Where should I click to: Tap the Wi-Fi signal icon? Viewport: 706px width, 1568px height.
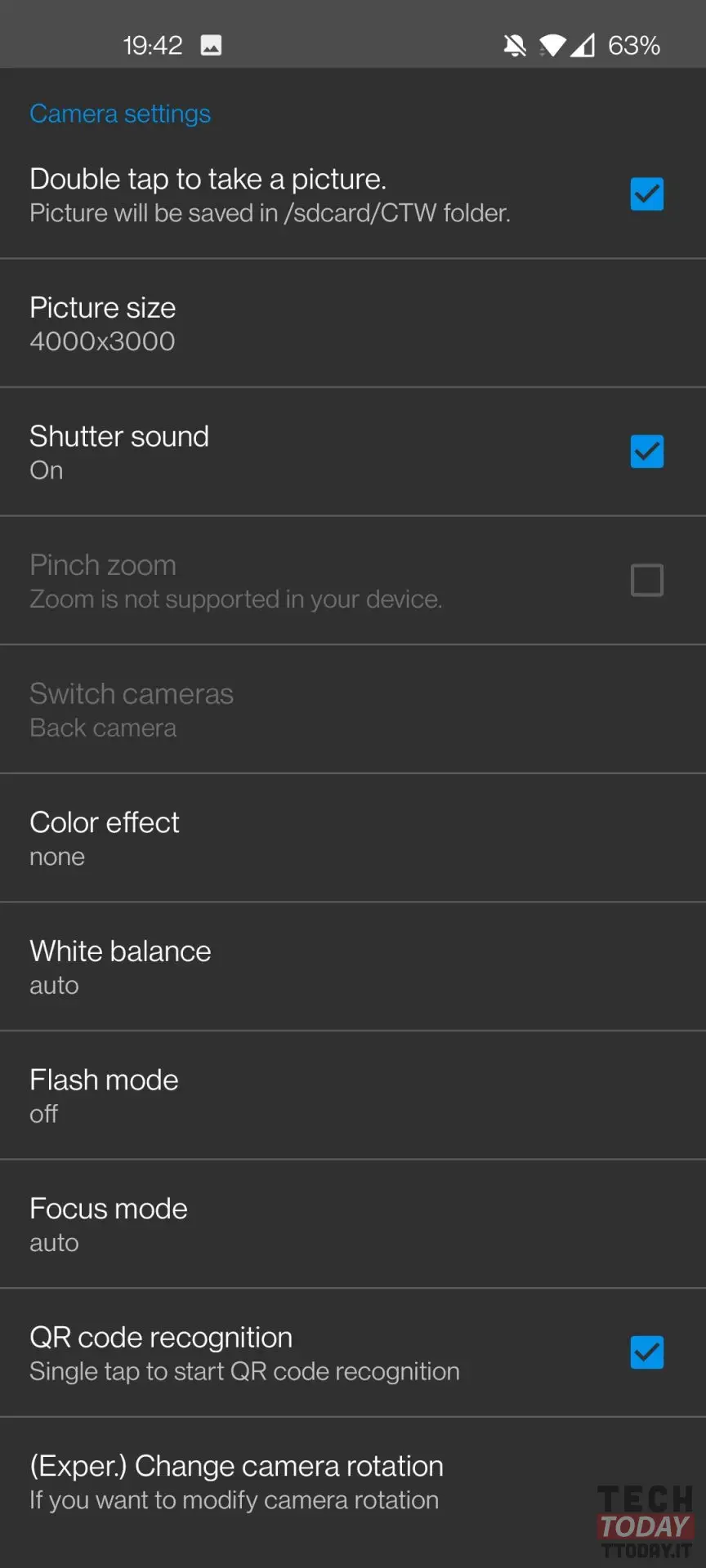(552, 46)
